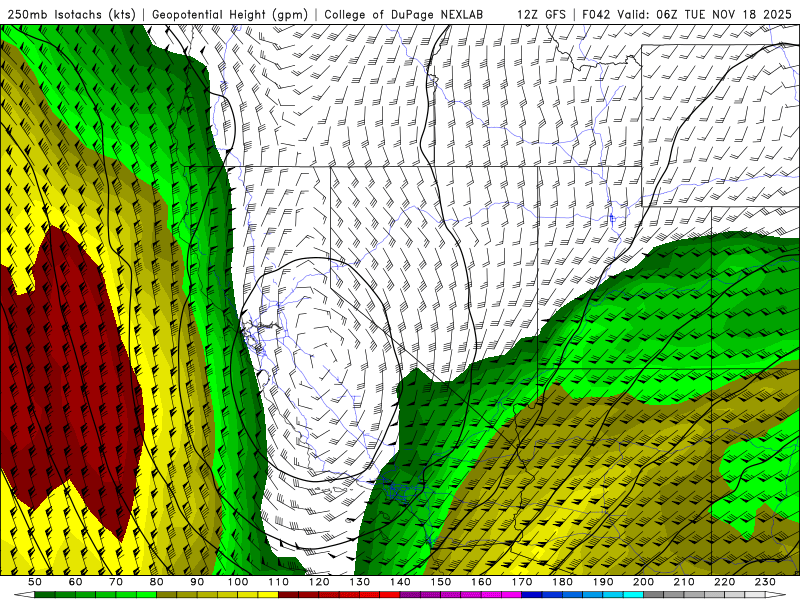Click the 'F042' forecast hour text
This screenshot has width=800, height=600.
coord(596,14)
